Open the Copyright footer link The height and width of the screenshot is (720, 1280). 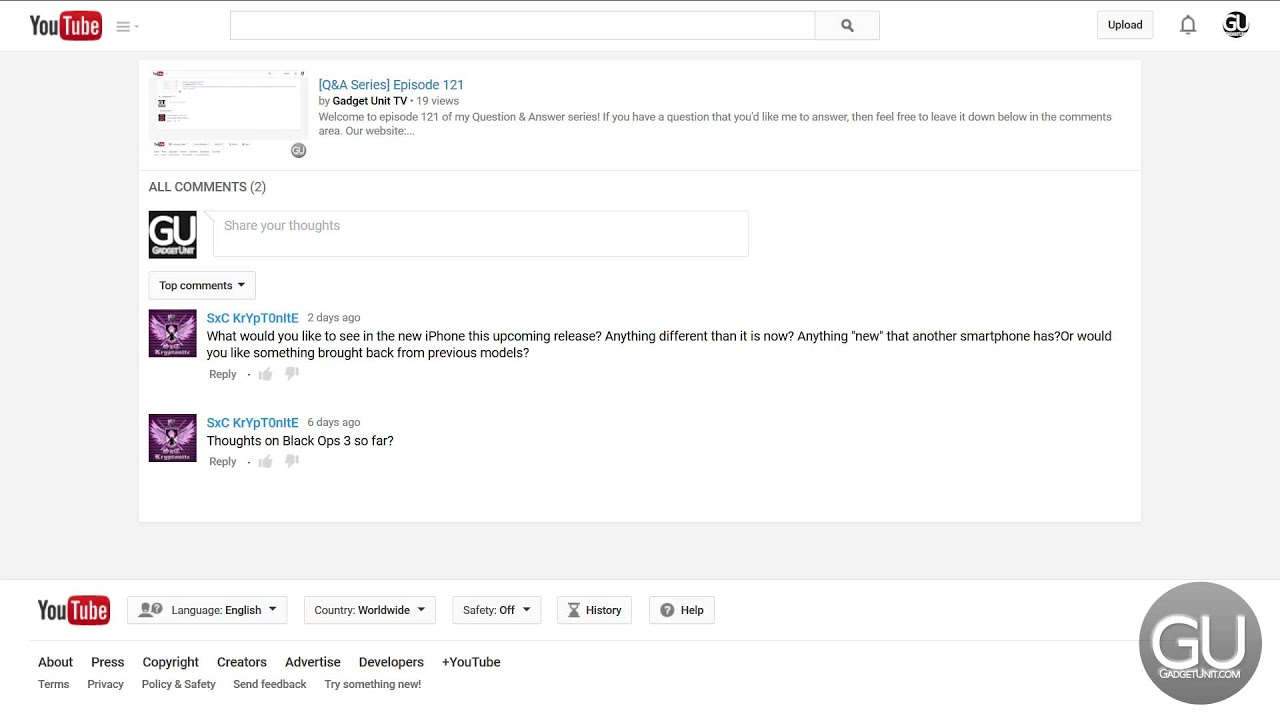(171, 662)
